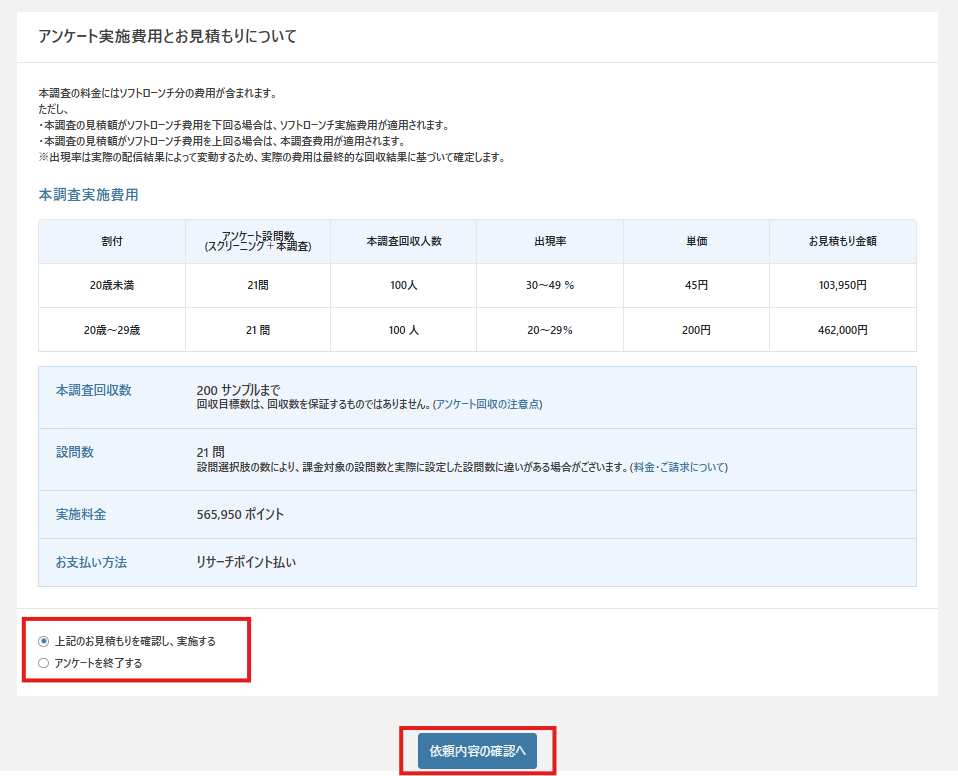Select the 20歳未満 allocation cell
This screenshot has width=958, height=776.
point(112,286)
